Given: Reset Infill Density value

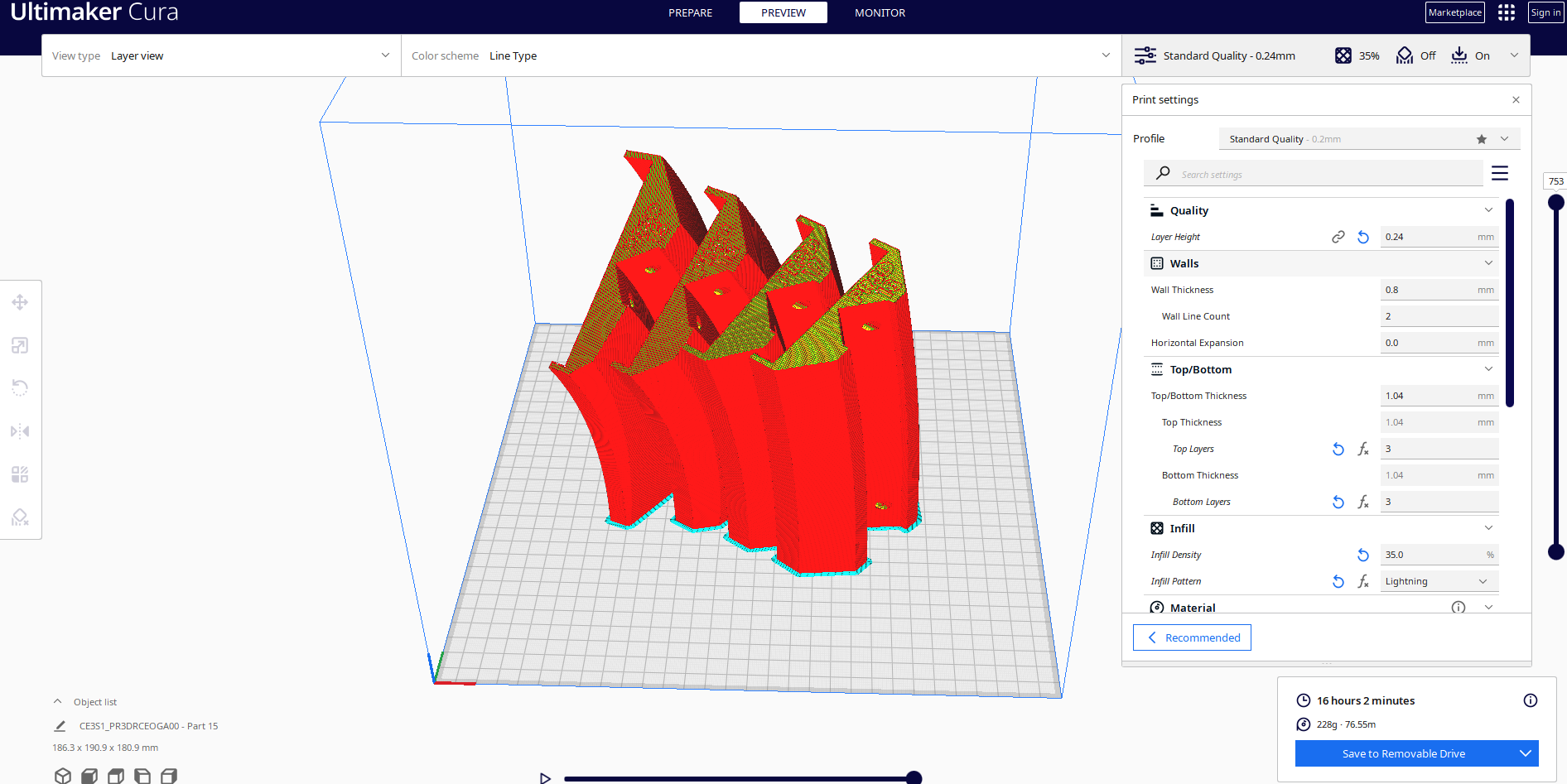Looking at the screenshot, I should (1363, 555).
